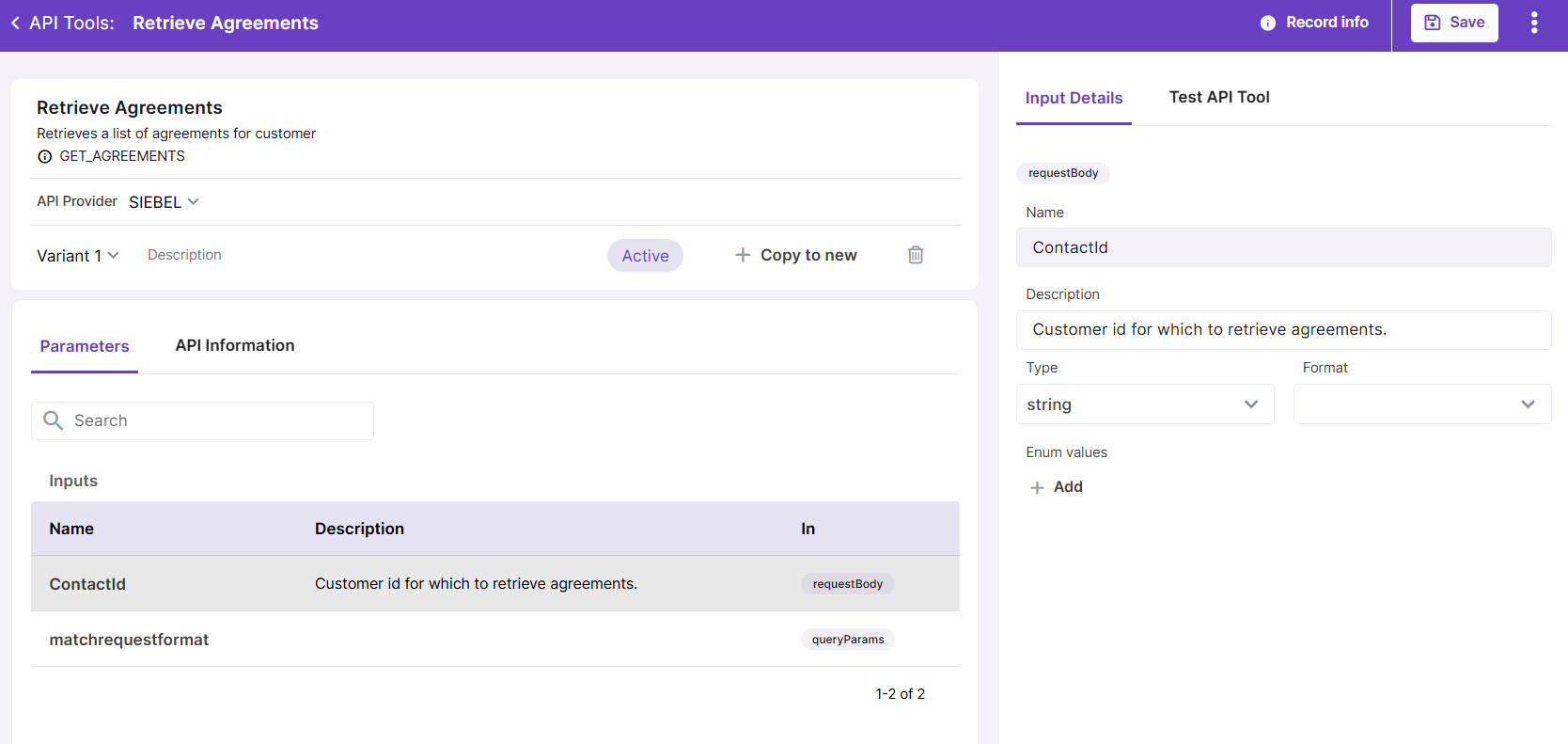The image size is (1568, 744).
Task: Switch to the API Information tab
Action: point(235,345)
